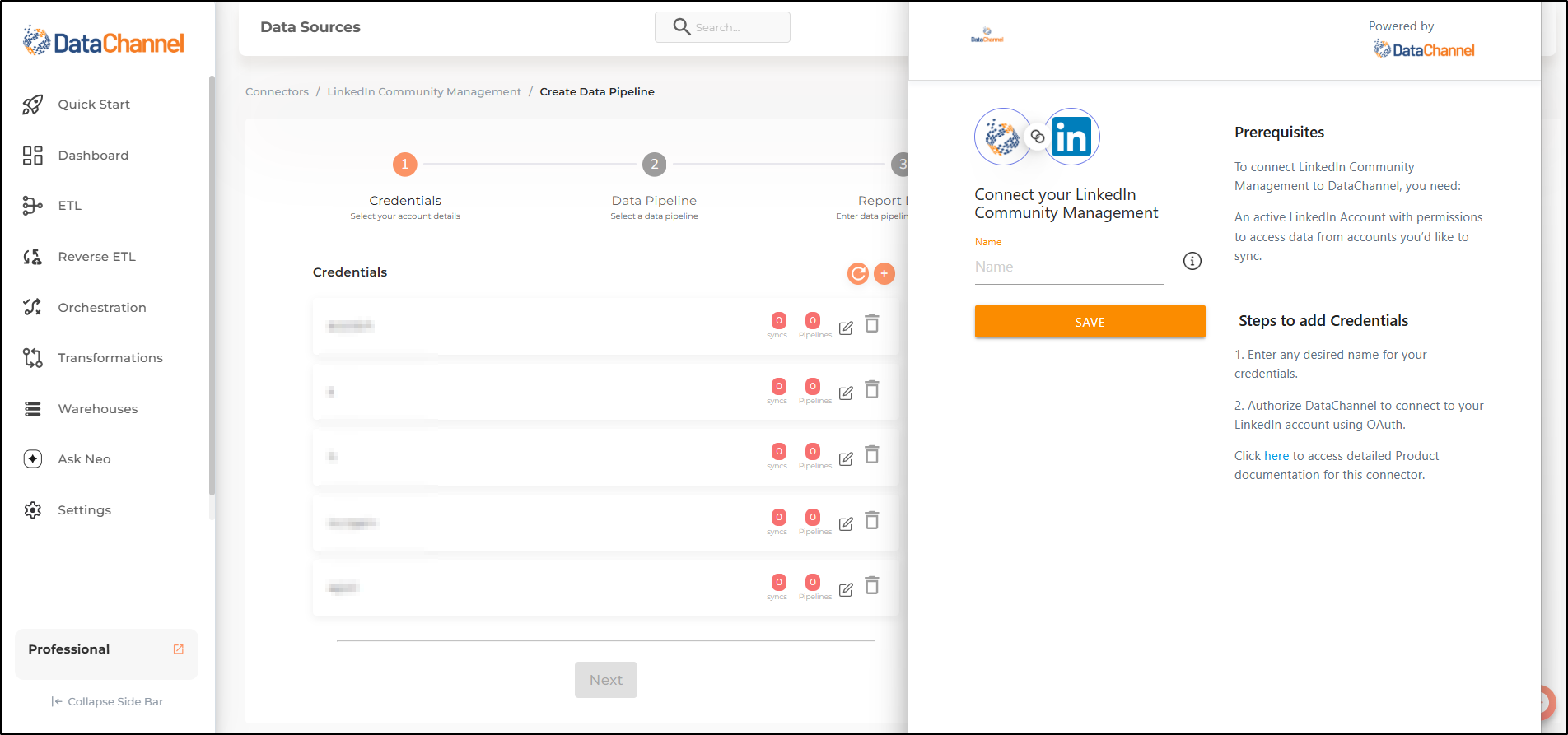Jump to step 3 Report in the wizard
The image size is (1568, 735).
[900, 165]
